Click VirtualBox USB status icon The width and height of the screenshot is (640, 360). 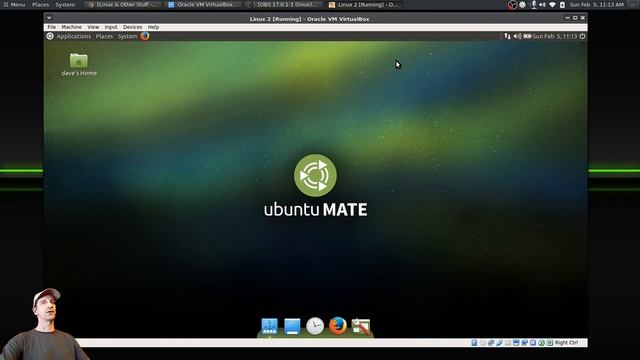click(x=500, y=342)
